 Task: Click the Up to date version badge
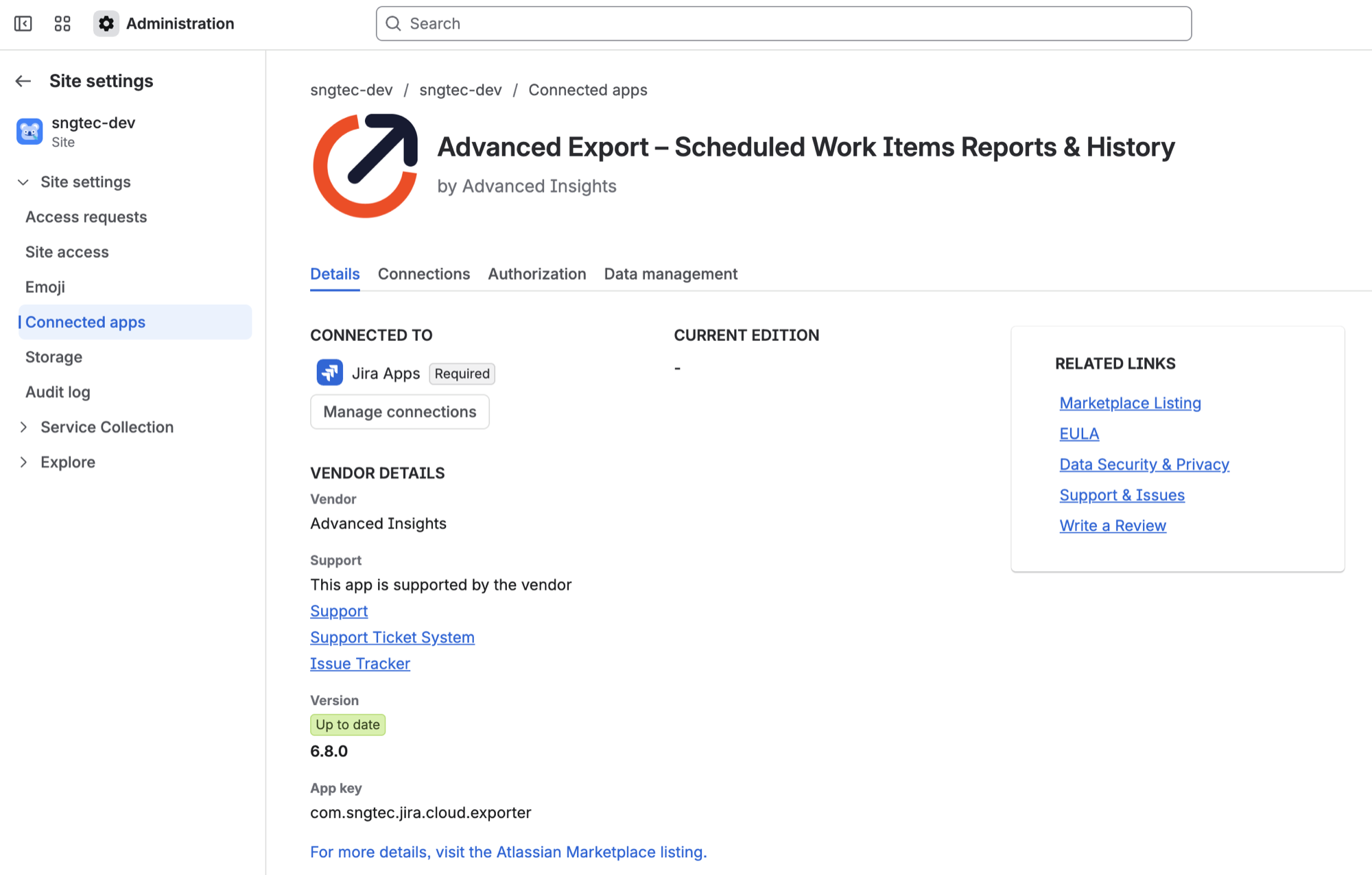click(348, 725)
